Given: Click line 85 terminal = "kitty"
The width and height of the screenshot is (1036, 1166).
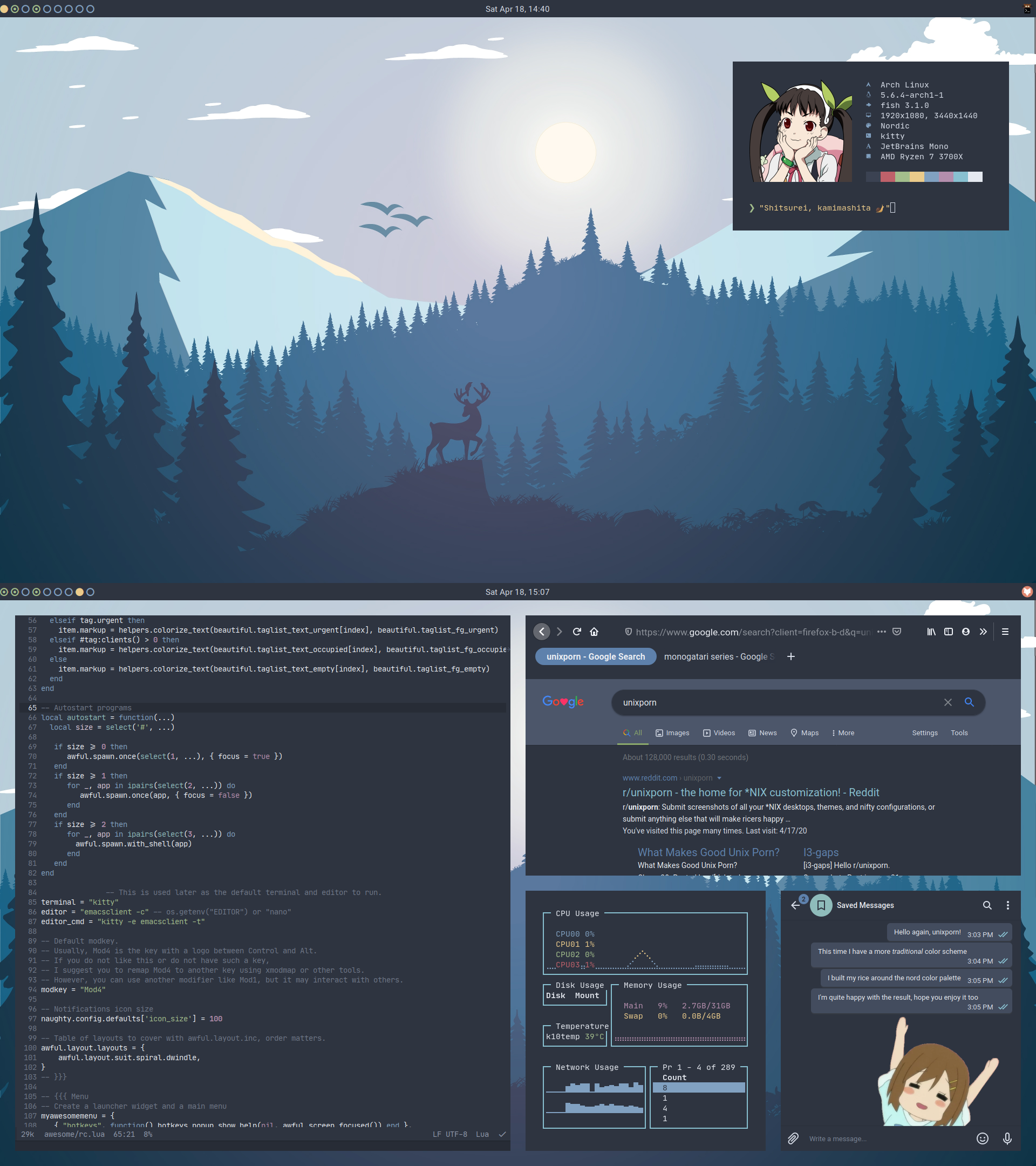Looking at the screenshot, I should 79,902.
